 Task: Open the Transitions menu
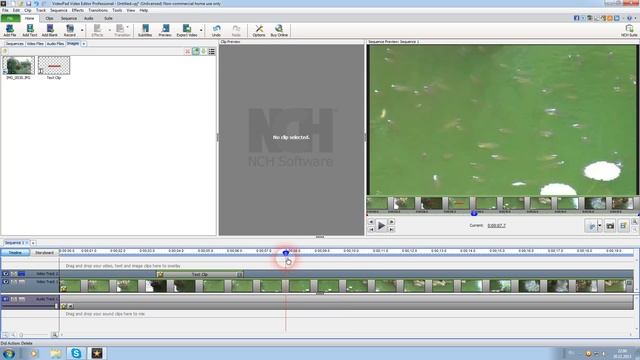(x=98, y=10)
